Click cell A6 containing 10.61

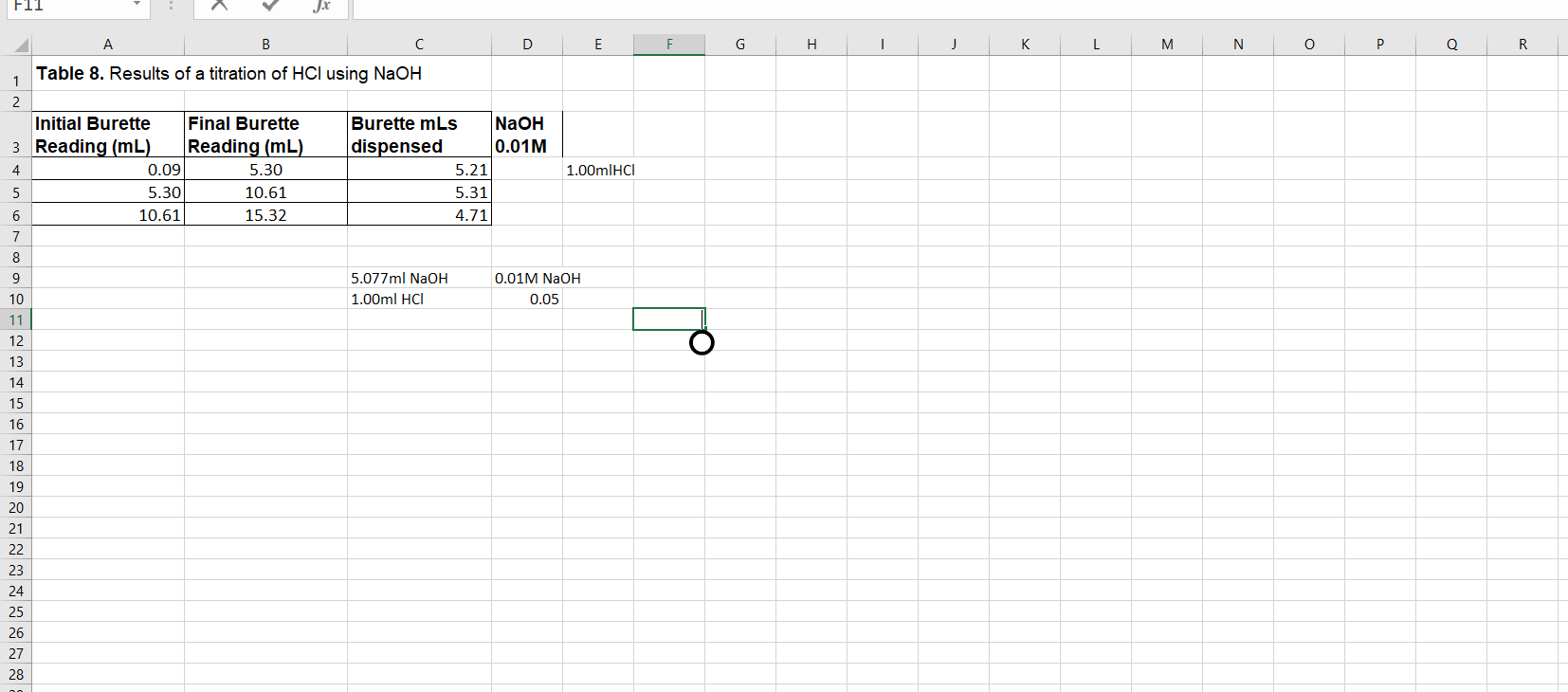coord(108,214)
